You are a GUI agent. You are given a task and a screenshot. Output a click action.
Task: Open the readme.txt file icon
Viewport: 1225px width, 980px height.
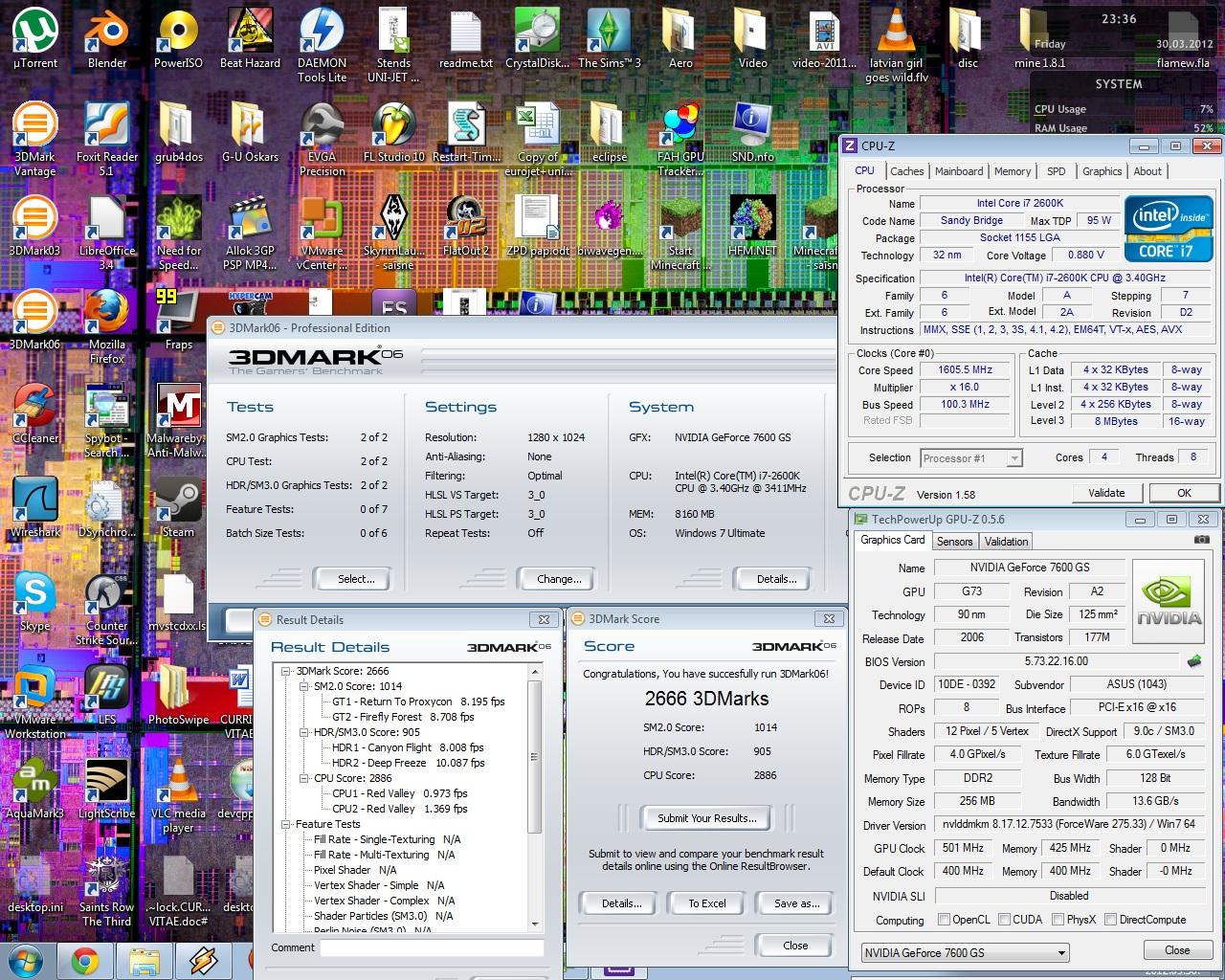point(465,39)
